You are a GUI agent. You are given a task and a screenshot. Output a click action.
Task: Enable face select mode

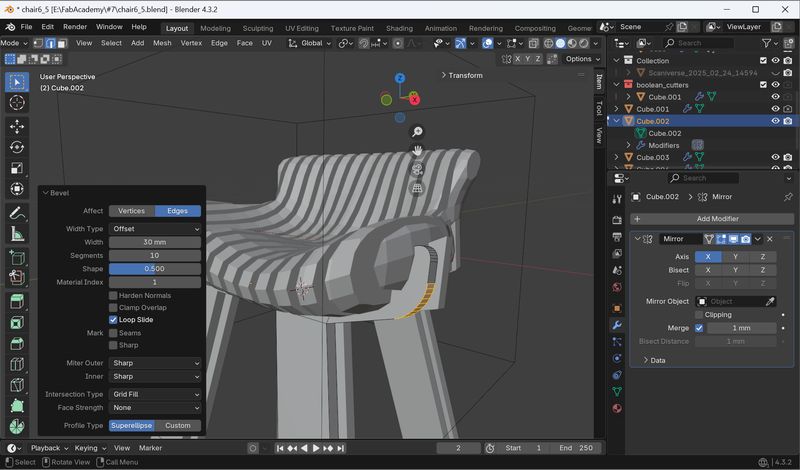click(x=61, y=43)
